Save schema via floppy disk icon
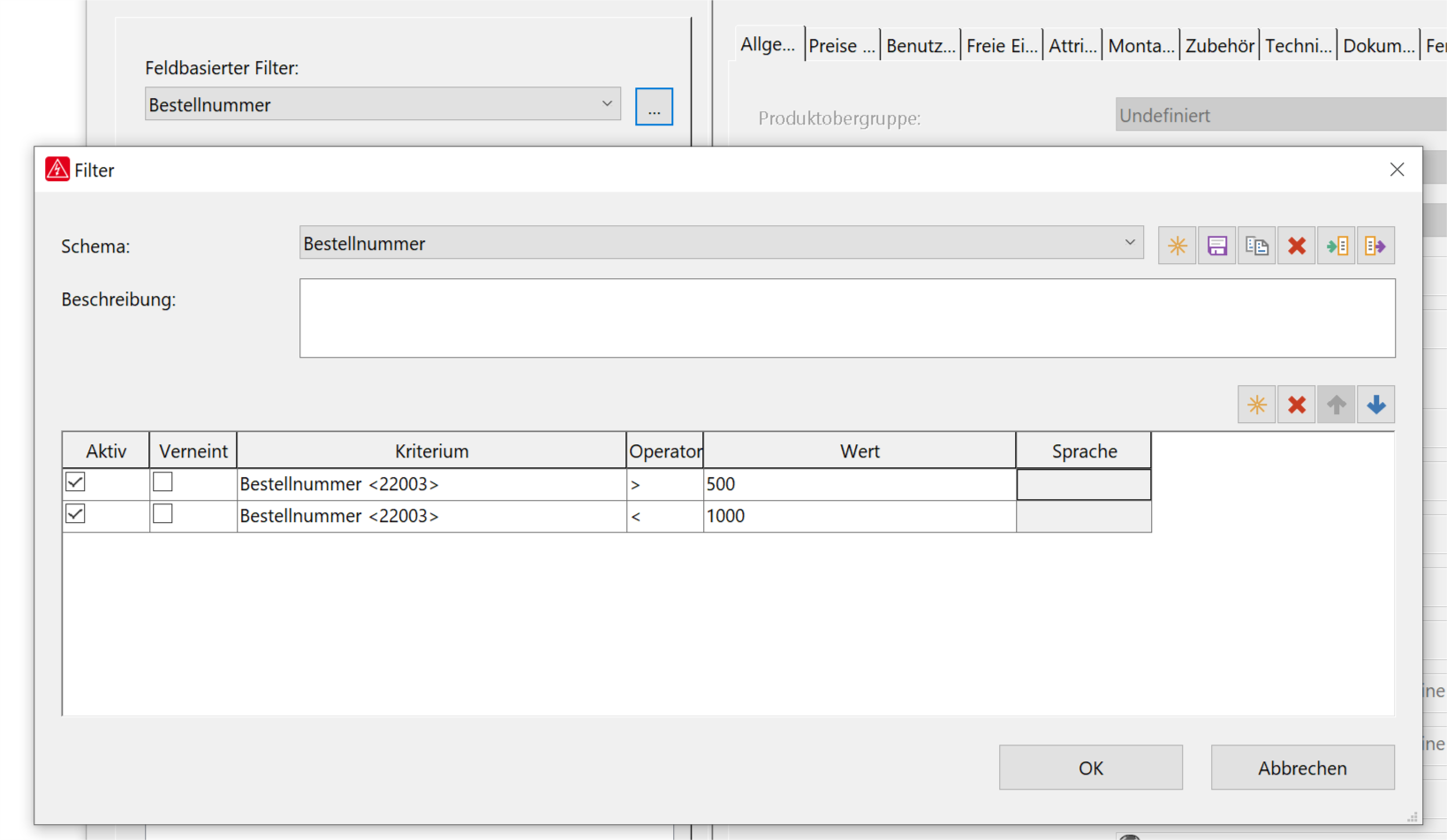Viewport: 1447px width, 840px height. [1216, 246]
